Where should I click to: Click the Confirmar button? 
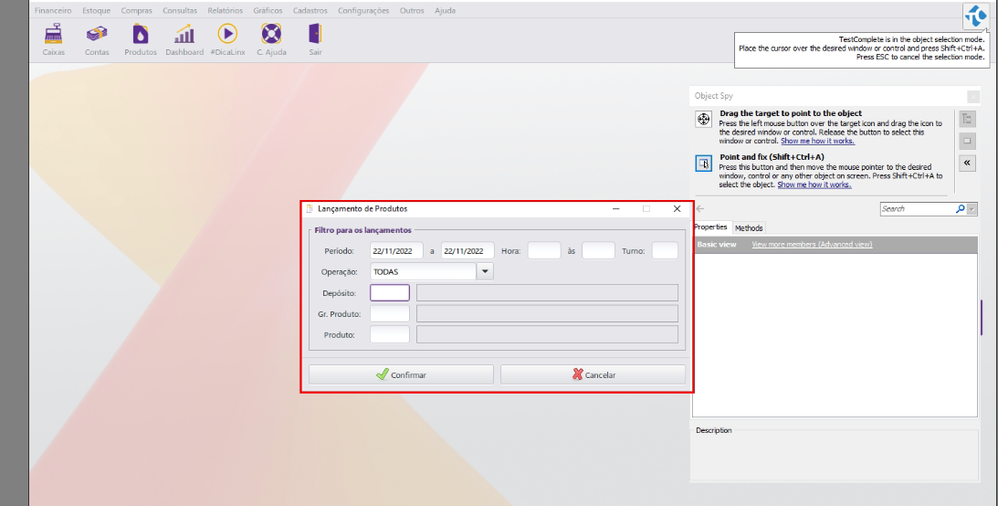tap(401, 375)
